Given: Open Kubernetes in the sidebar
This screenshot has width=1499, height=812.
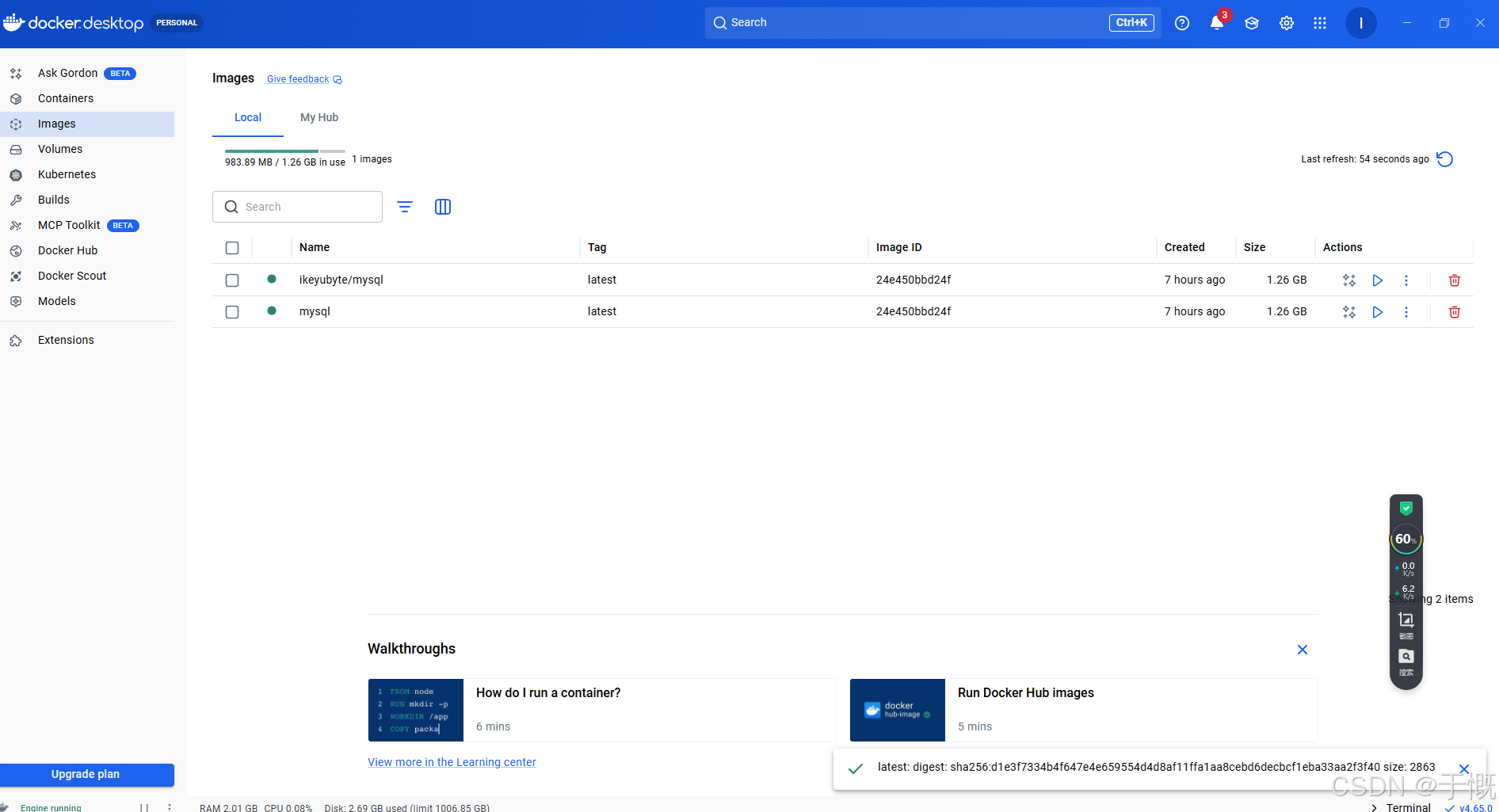Looking at the screenshot, I should tap(87, 174).
